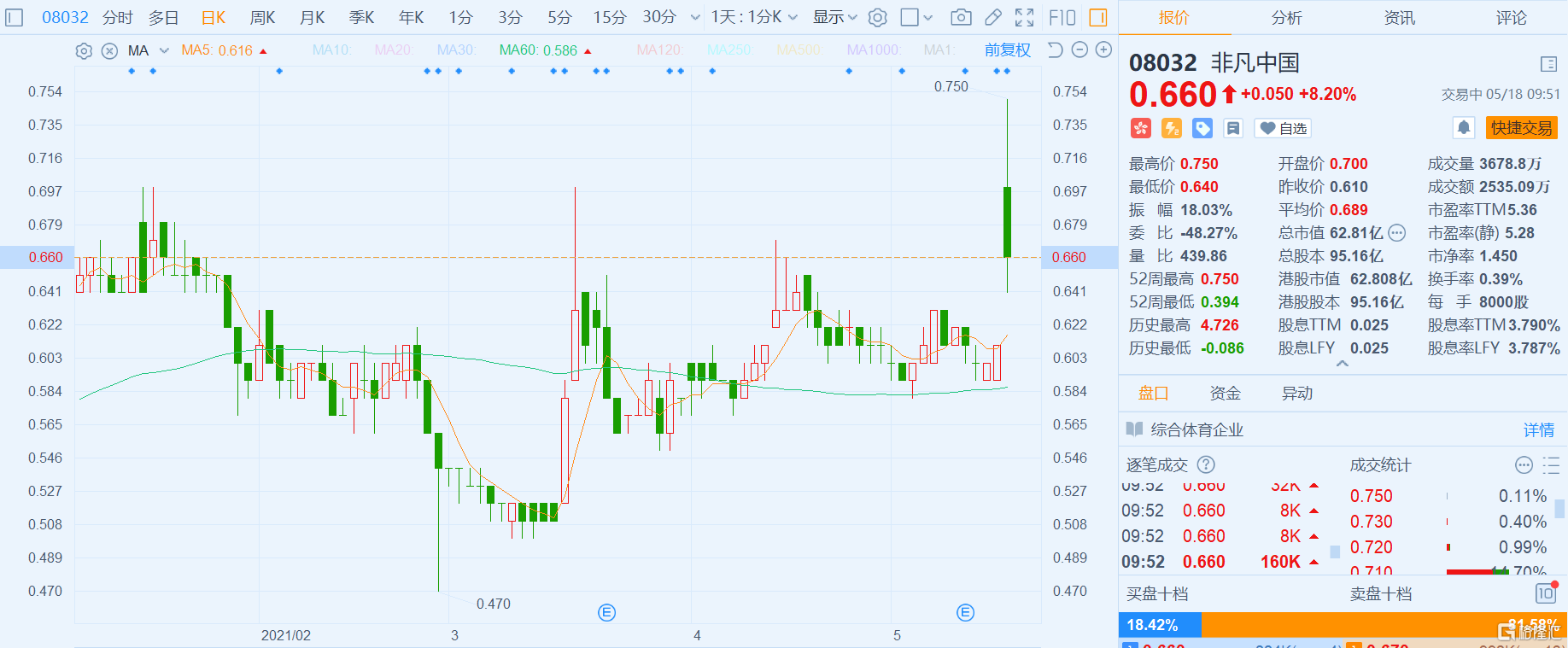Open the 前复权 adjustment selector
The width and height of the screenshot is (1568, 648).
coord(1008,50)
